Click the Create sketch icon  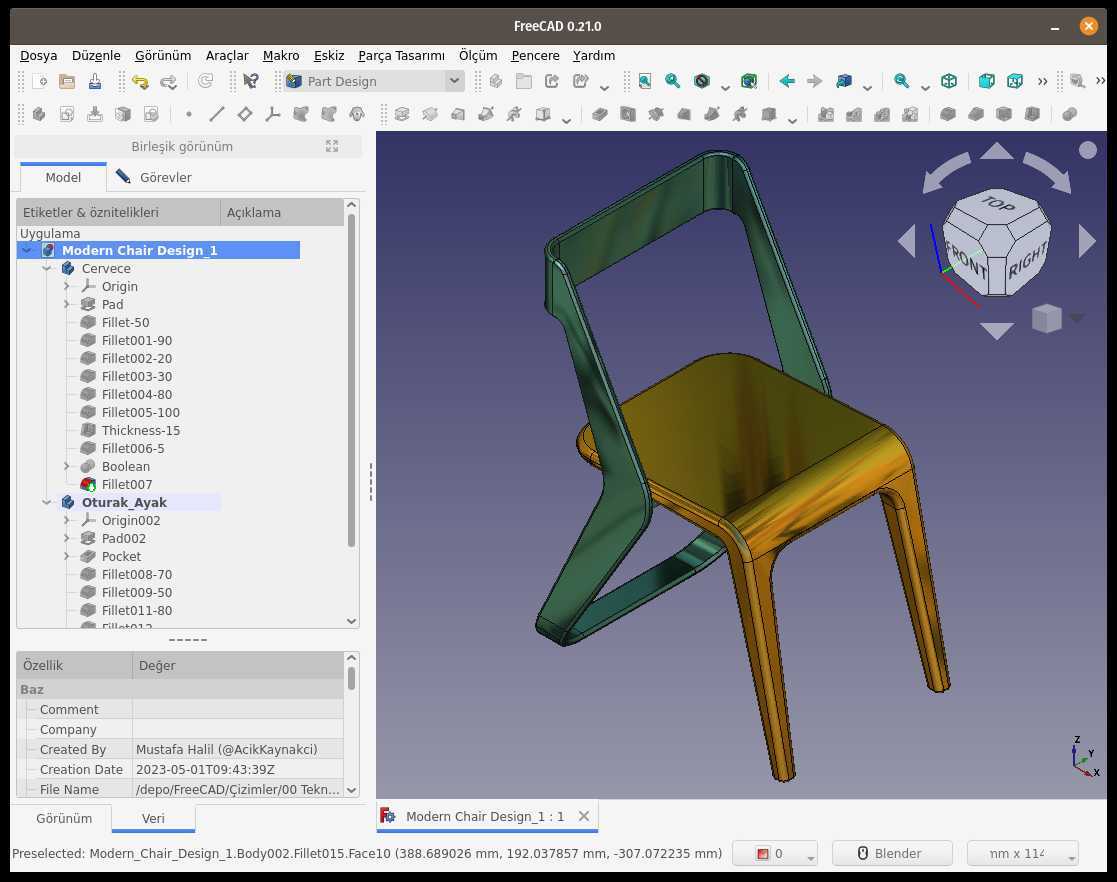pos(67,114)
